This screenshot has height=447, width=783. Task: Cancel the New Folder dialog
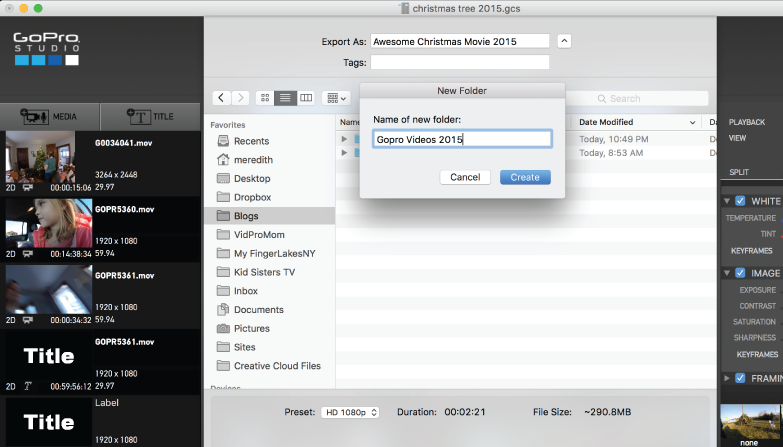[x=465, y=177]
